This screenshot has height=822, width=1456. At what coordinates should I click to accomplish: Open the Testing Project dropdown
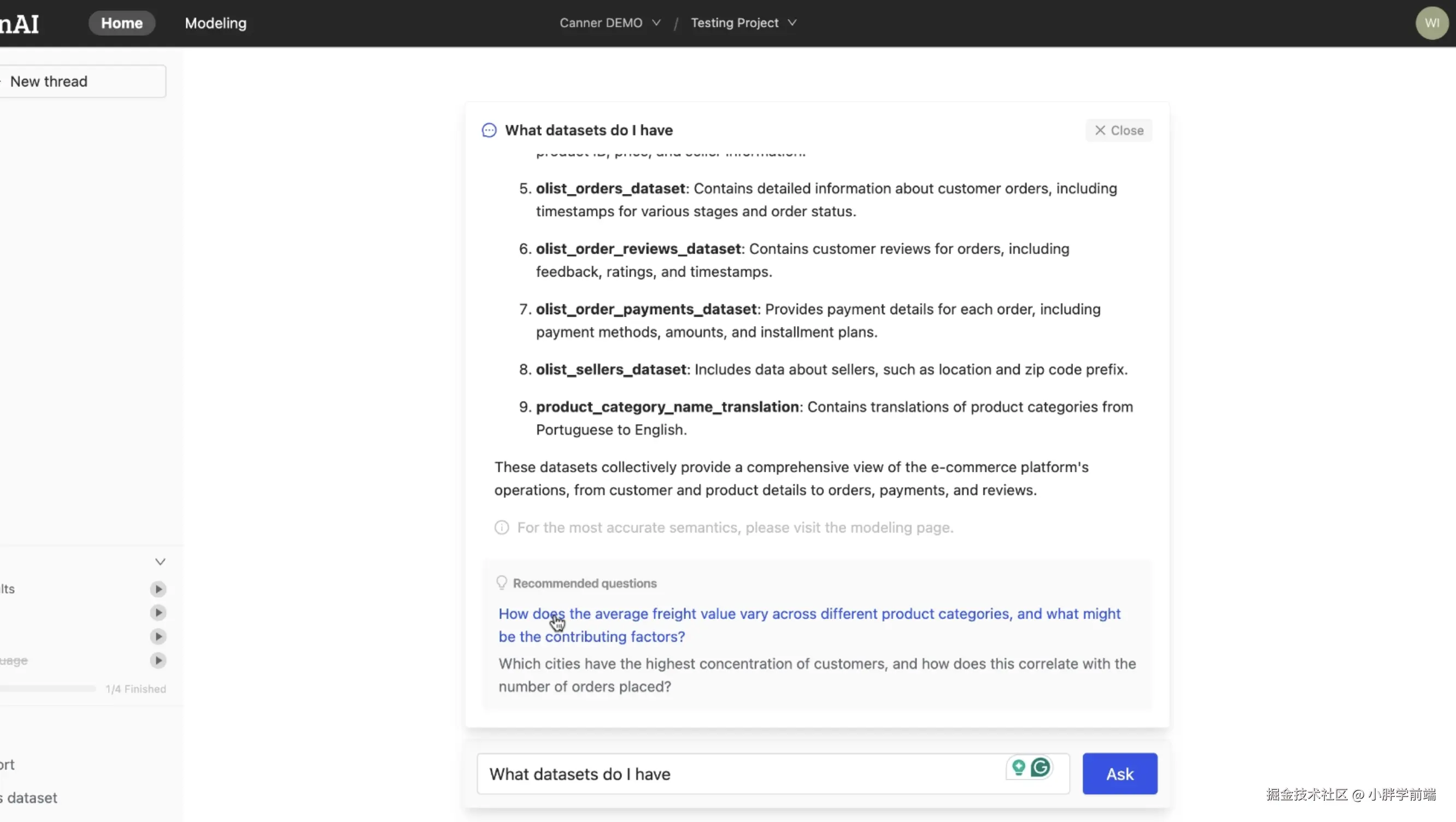coord(743,23)
